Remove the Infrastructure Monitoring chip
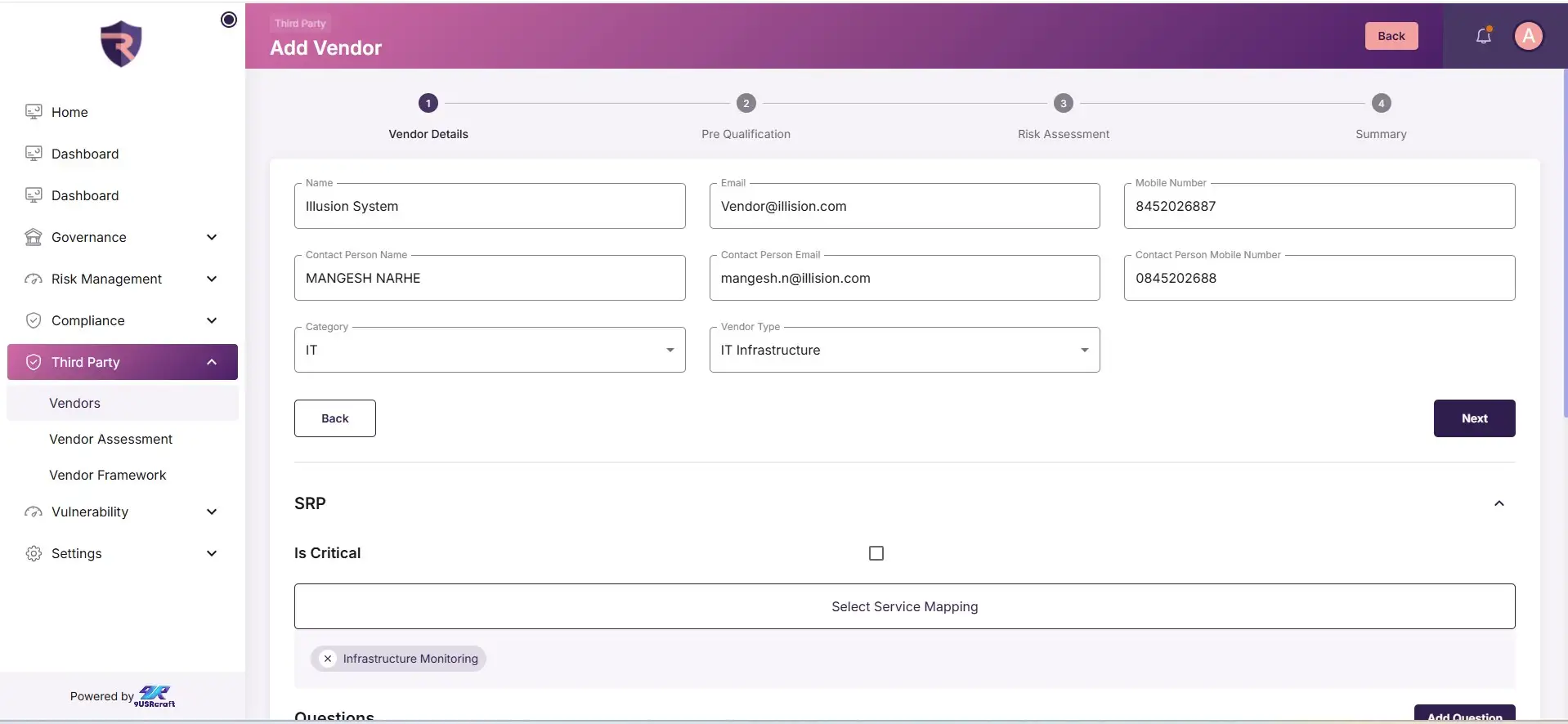Screen dimensions: 1568x724 [x=328, y=659]
